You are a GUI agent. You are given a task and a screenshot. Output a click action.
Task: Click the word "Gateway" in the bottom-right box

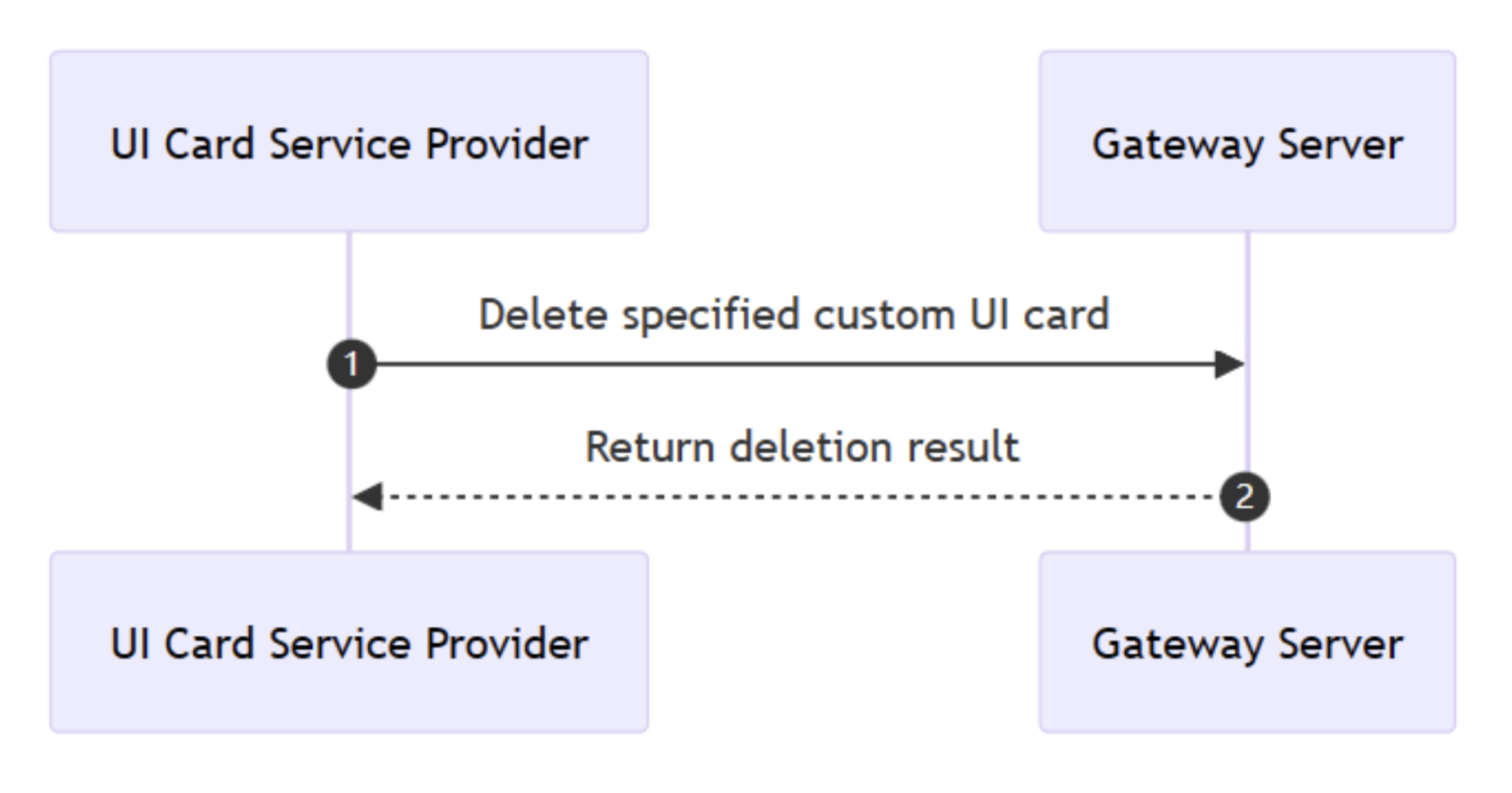1165,643
